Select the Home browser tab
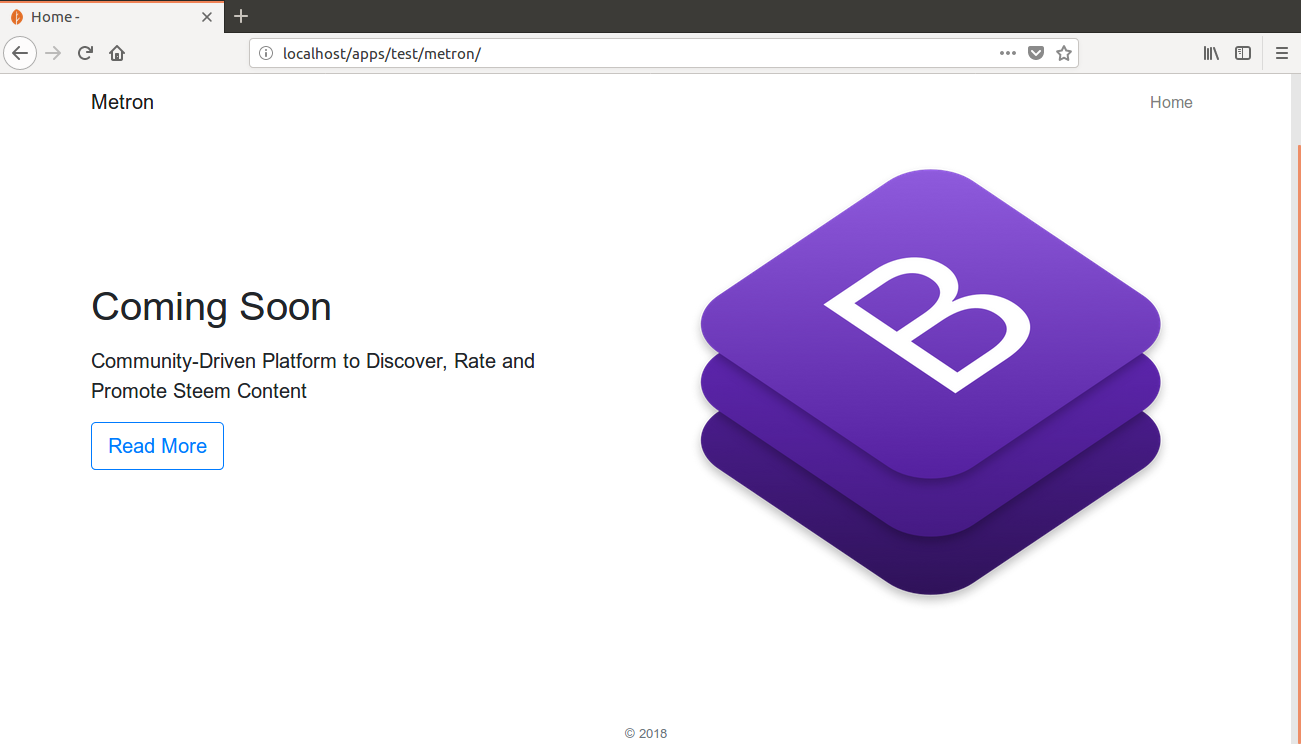 [x=112, y=17]
